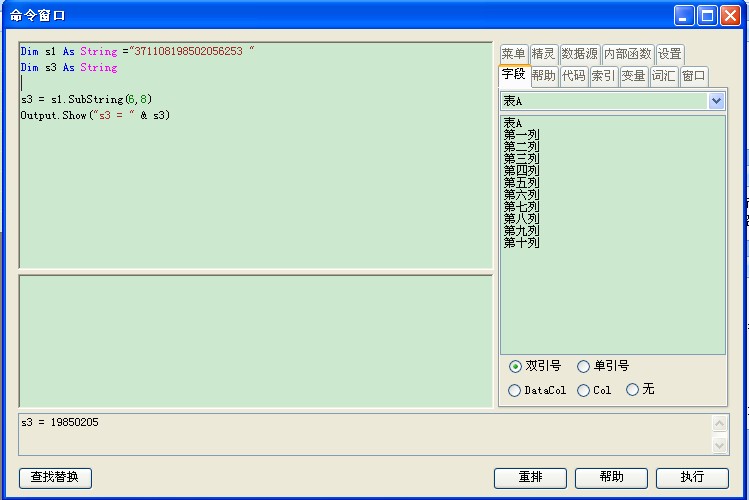Open the 代码 tab
The width and height of the screenshot is (749, 500).
pos(573,76)
